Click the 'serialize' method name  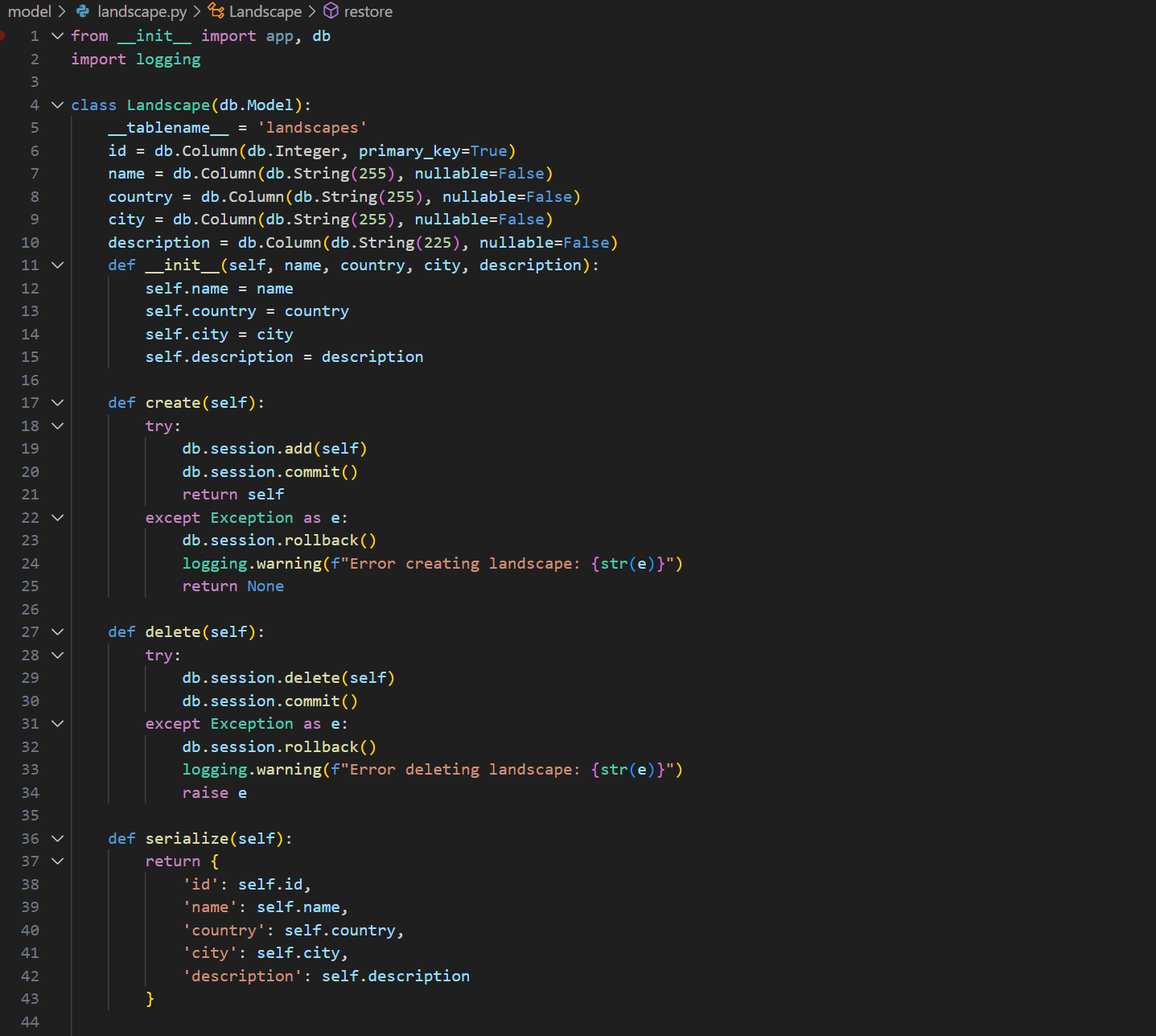point(187,838)
